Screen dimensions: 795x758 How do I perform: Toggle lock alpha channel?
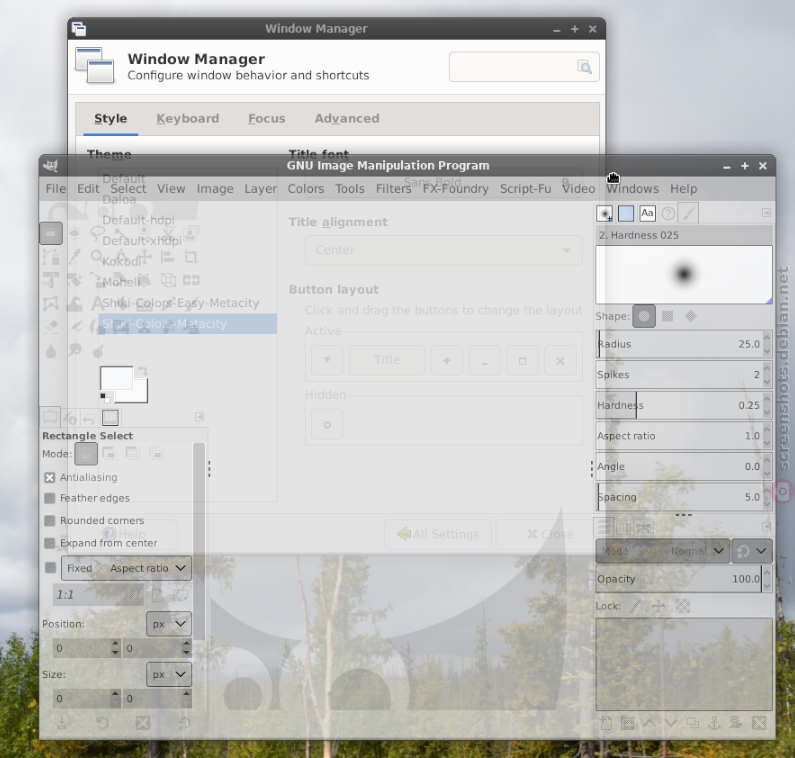683,606
